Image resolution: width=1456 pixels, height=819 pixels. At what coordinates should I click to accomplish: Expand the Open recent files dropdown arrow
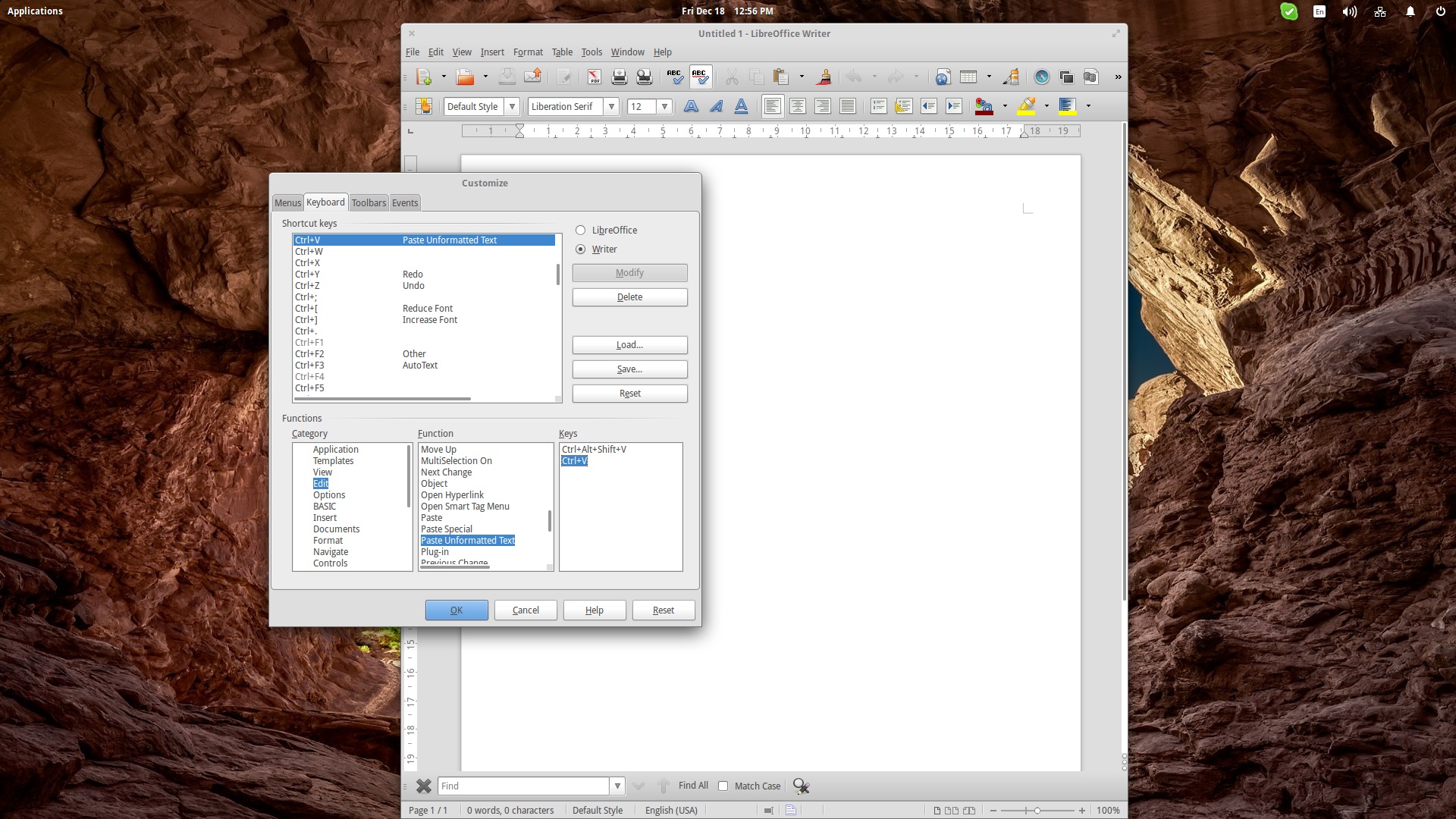coord(485,77)
